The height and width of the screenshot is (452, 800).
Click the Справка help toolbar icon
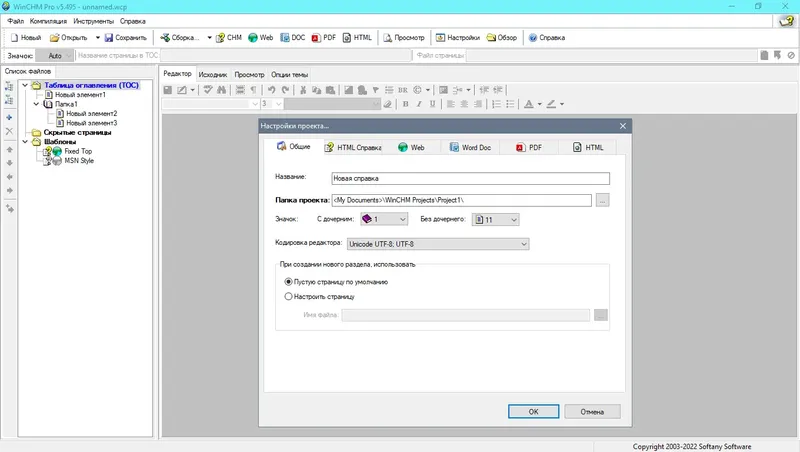click(x=533, y=38)
